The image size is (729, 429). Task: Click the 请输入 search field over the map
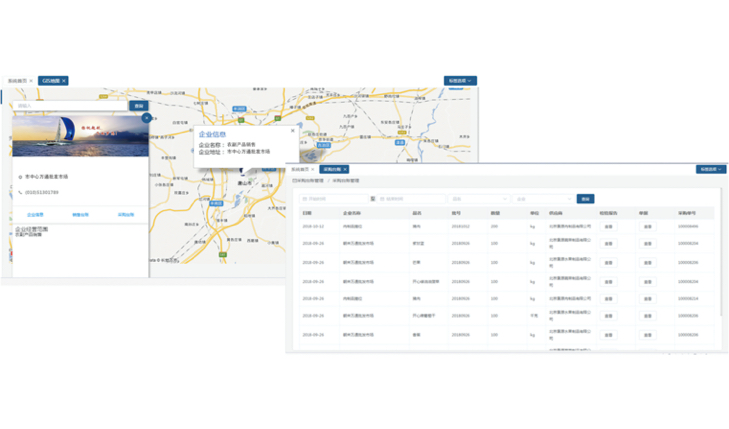pyautogui.click(x=70, y=105)
